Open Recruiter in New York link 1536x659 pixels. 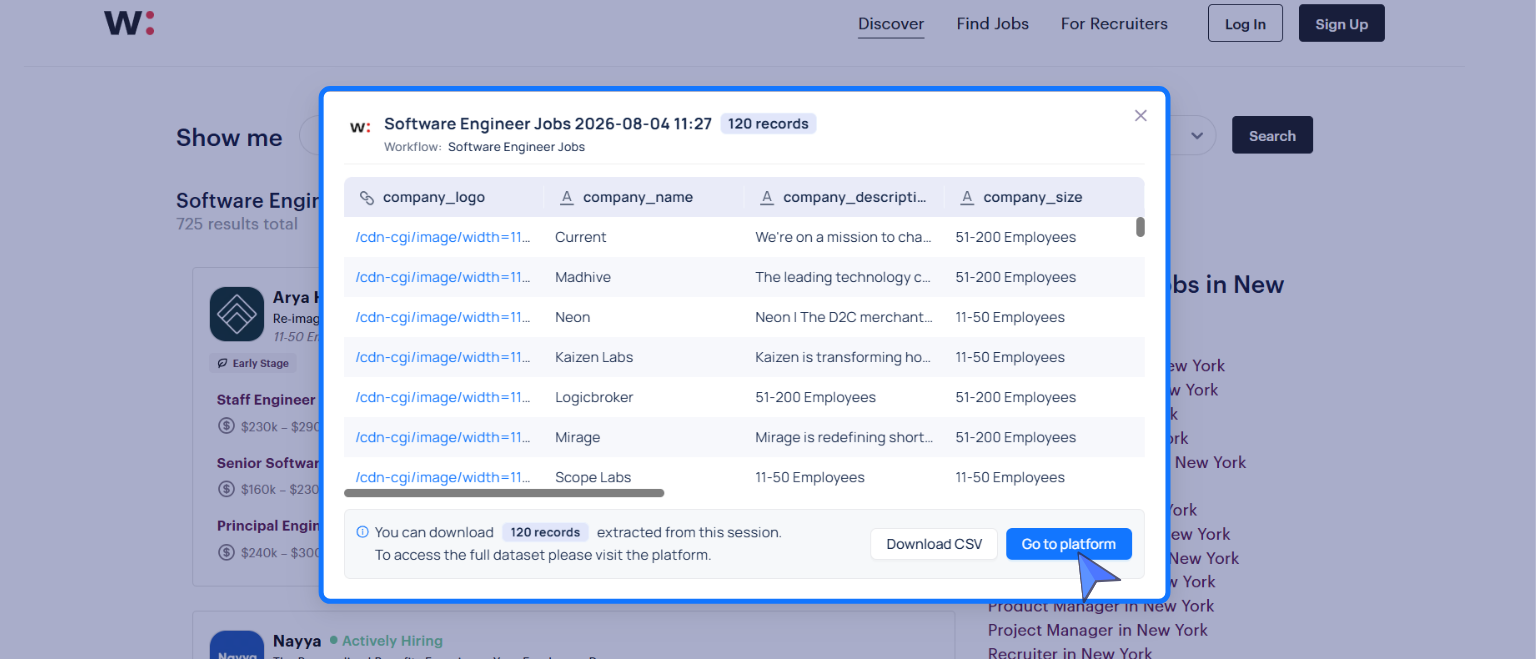point(1070,653)
